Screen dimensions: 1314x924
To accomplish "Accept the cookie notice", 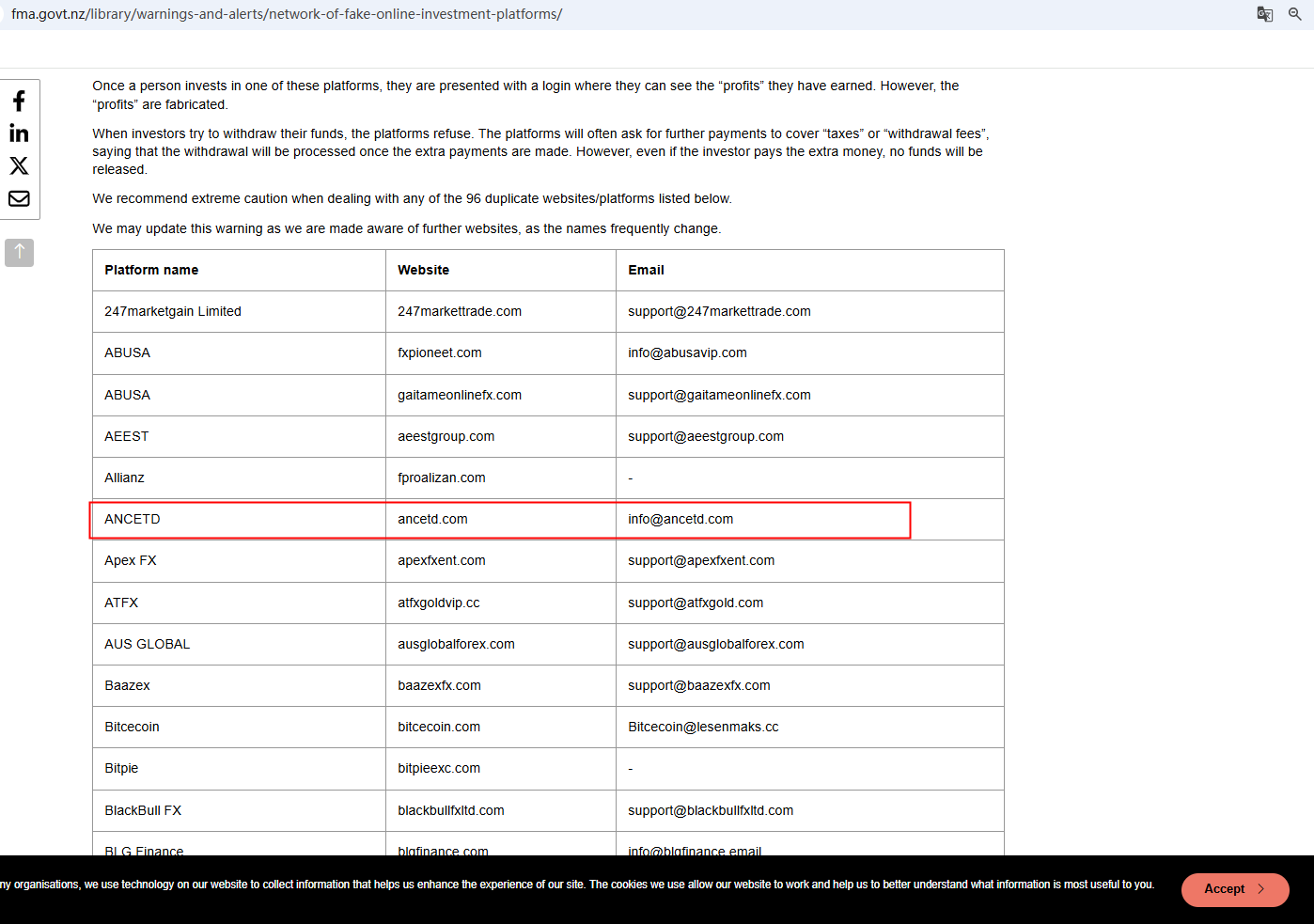I will [x=1235, y=889].
